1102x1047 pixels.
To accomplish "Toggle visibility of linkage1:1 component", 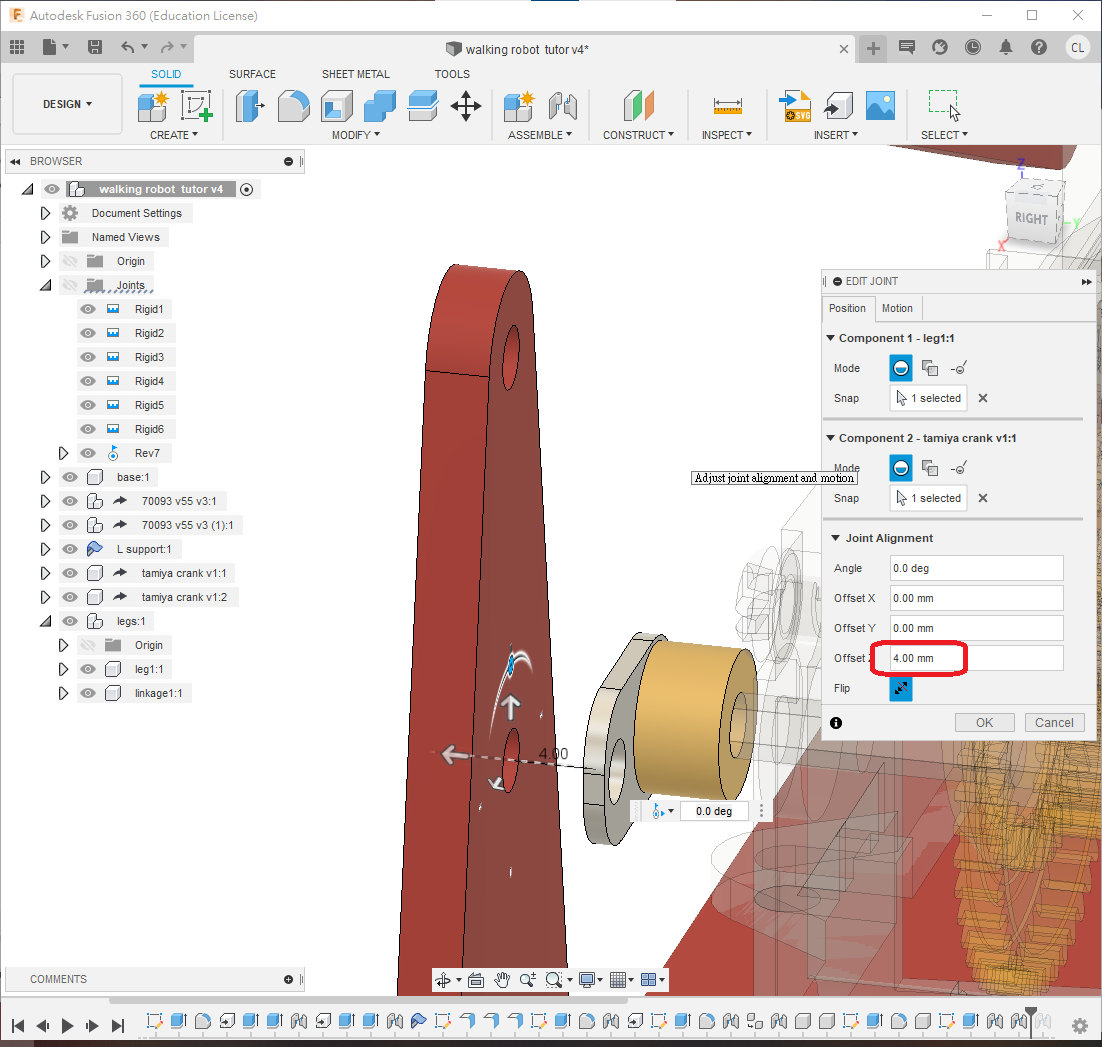I will (87, 693).
